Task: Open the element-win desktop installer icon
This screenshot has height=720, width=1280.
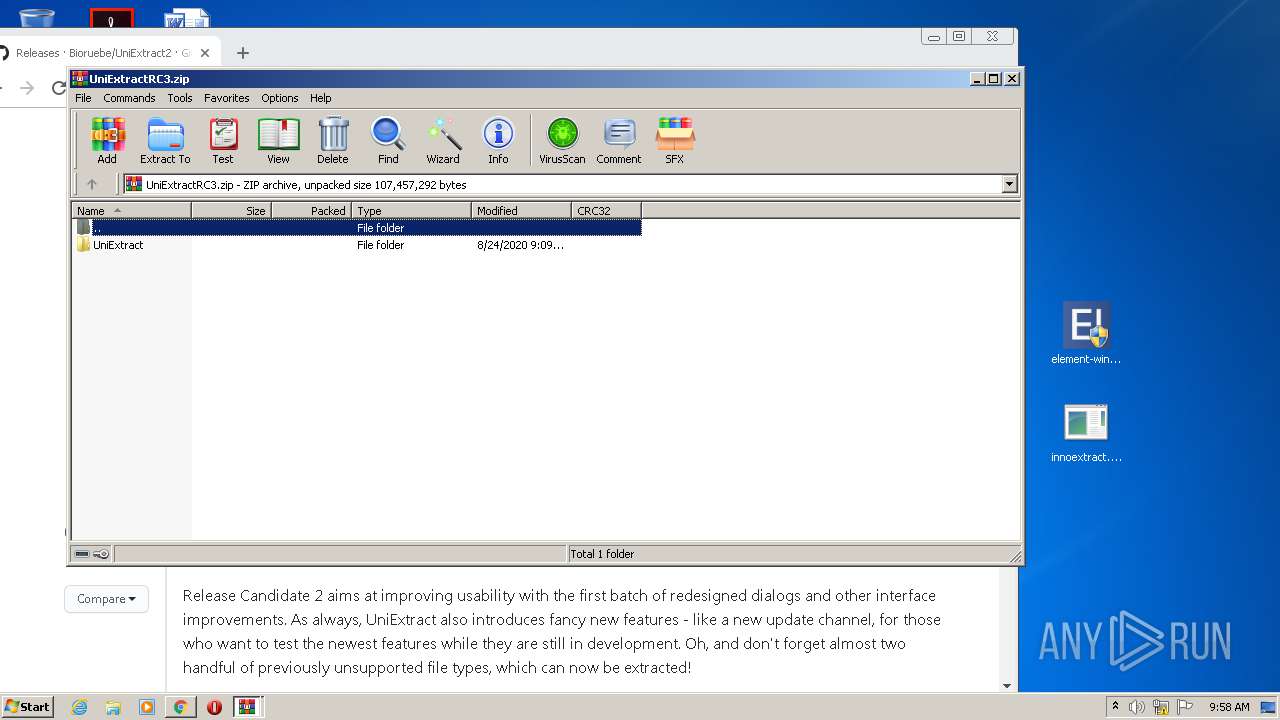Action: point(1086,334)
